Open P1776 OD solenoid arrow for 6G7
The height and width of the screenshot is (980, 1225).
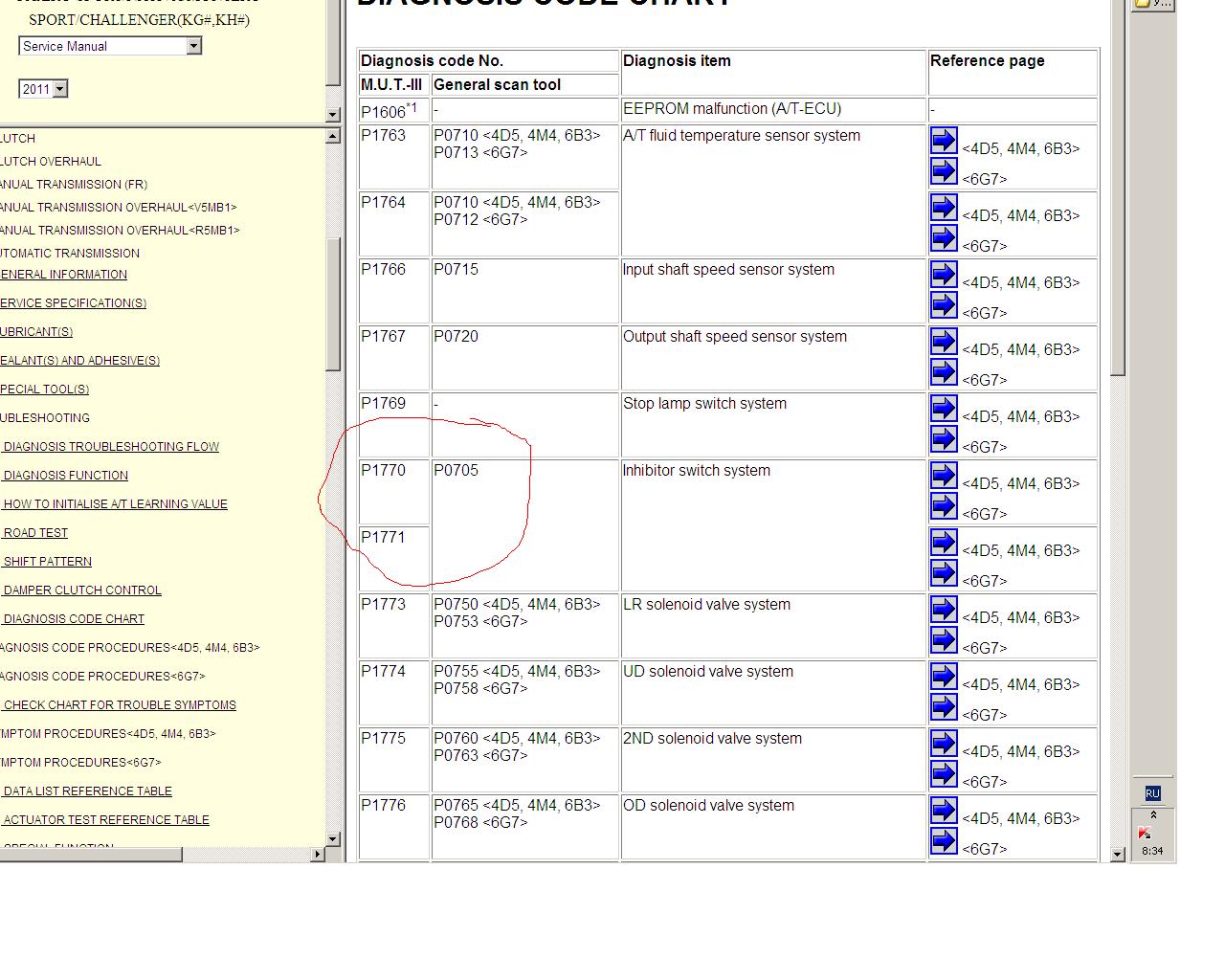(944, 841)
